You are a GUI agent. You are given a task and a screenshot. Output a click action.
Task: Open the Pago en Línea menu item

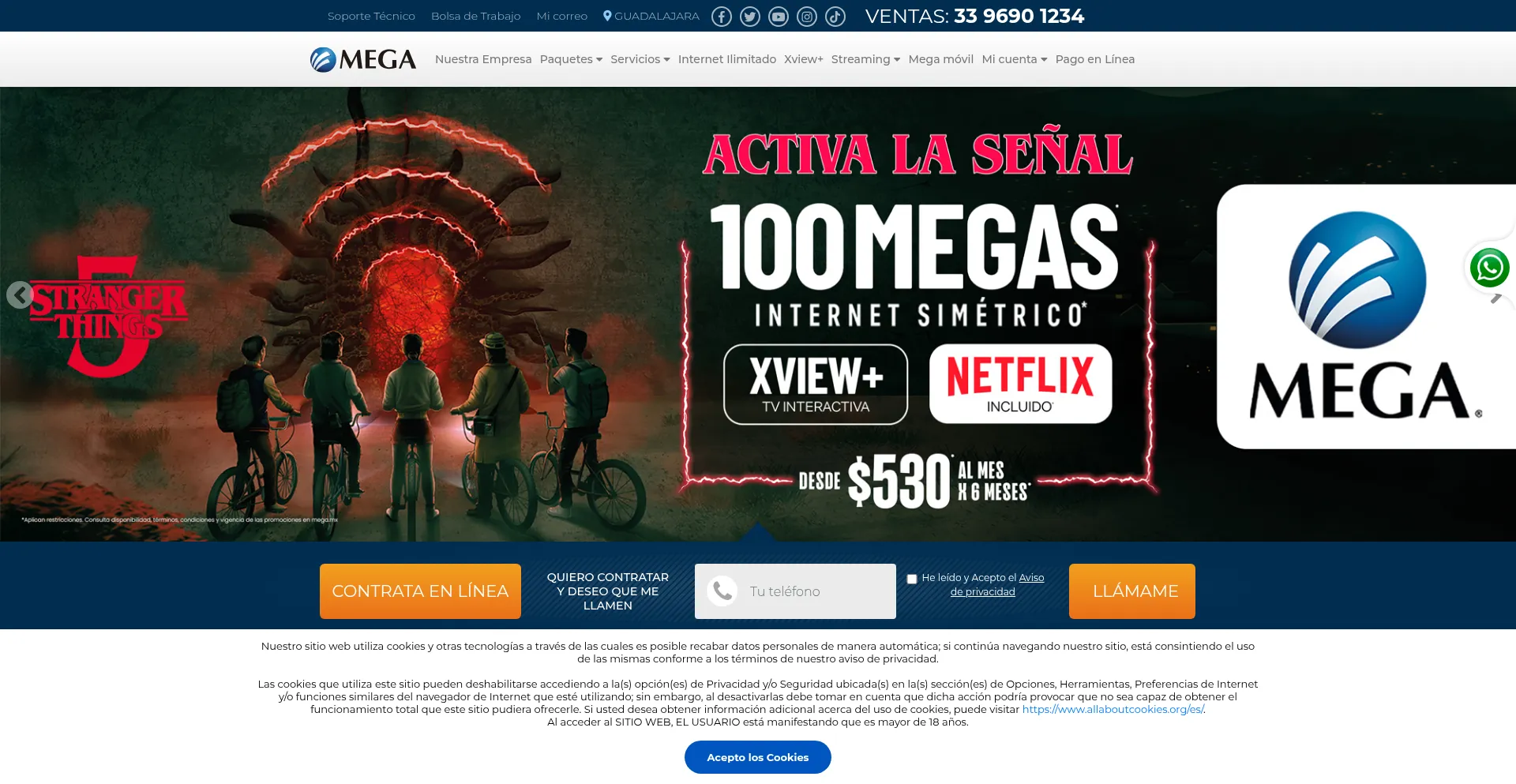coord(1095,59)
